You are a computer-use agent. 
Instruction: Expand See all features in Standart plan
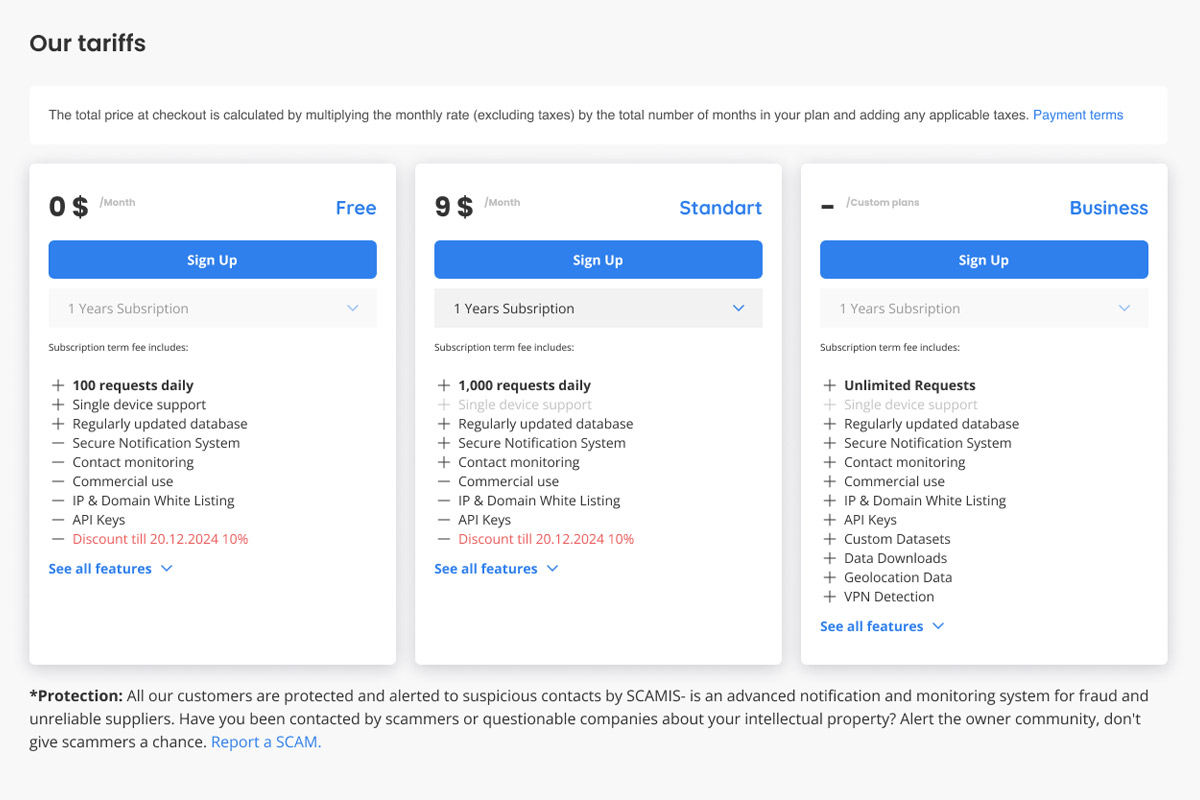coord(496,569)
